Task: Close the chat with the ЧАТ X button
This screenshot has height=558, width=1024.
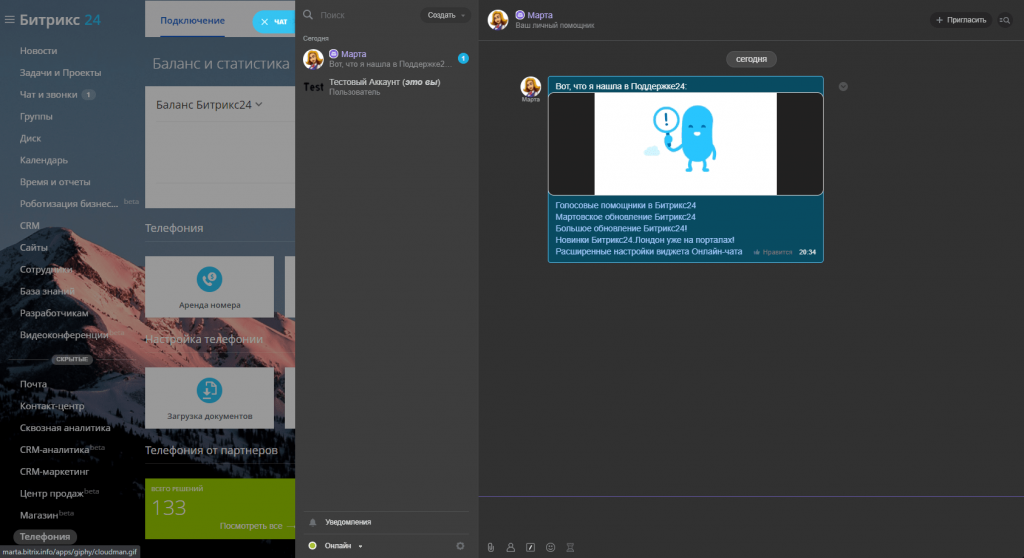Action: click(x=274, y=22)
